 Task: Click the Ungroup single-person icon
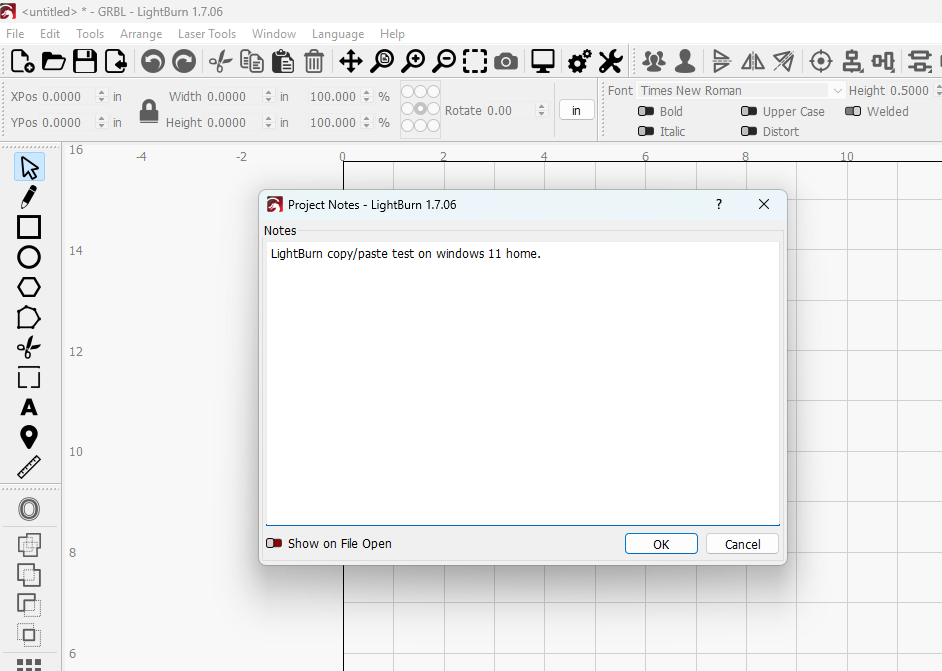(685, 61)
